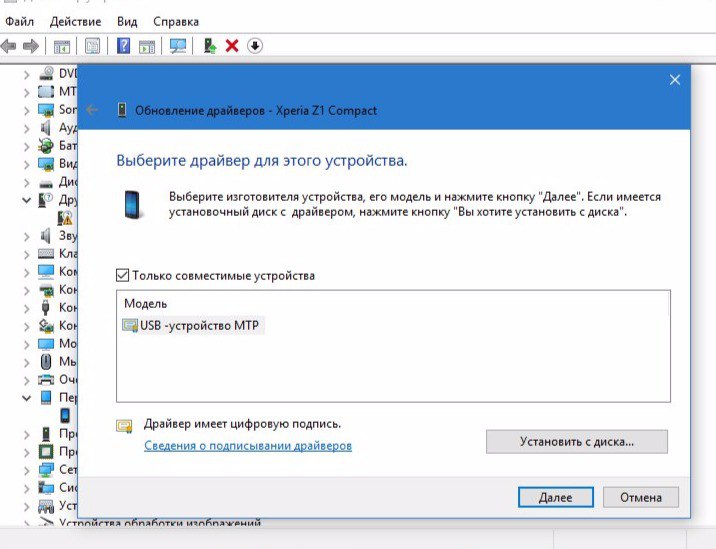The width and height of the screenshot is (716, 549).
Task: Click the printer icon beside Оч
Action: pyautogui.click(x=46, y=380)
